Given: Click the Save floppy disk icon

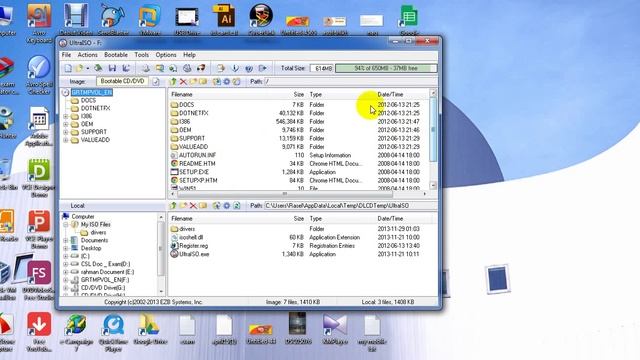Looking at the screenshot, I should 112,68.
